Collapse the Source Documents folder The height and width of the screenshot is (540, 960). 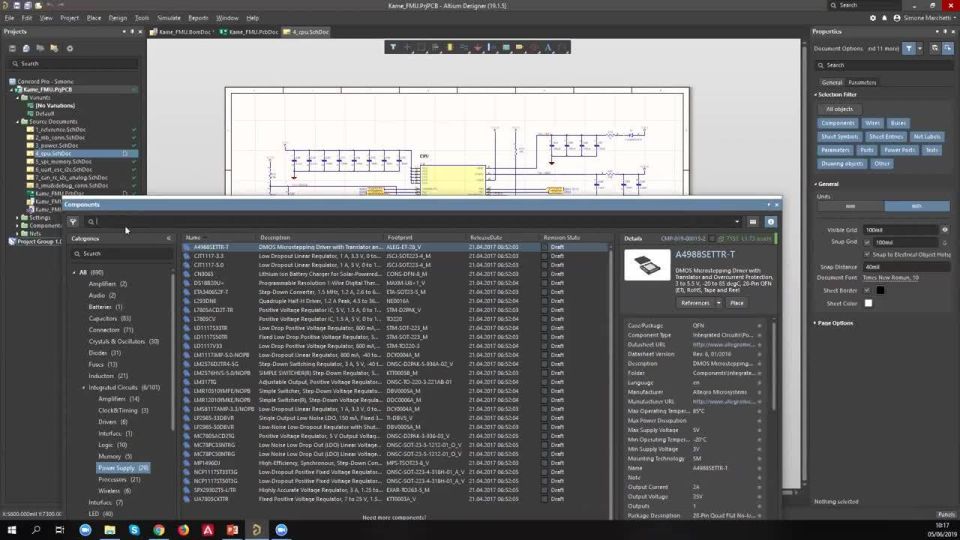pos(18,122)
